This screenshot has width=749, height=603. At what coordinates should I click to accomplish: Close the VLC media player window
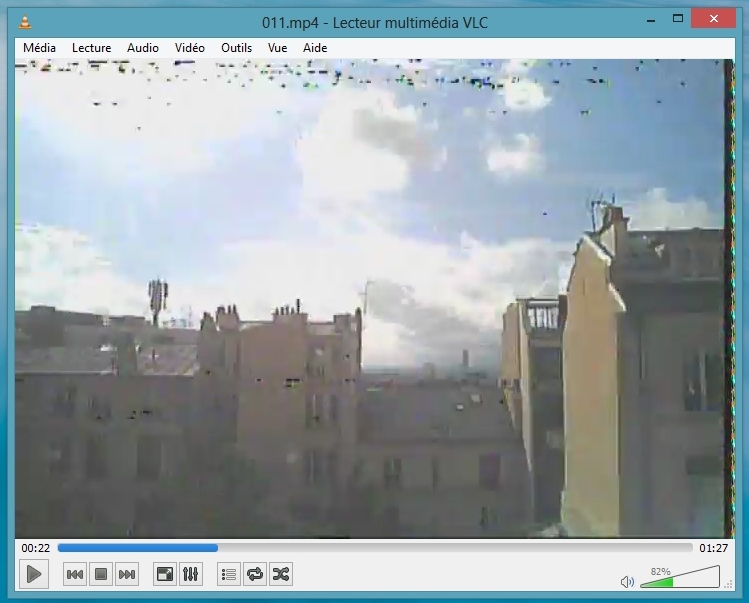714,19
